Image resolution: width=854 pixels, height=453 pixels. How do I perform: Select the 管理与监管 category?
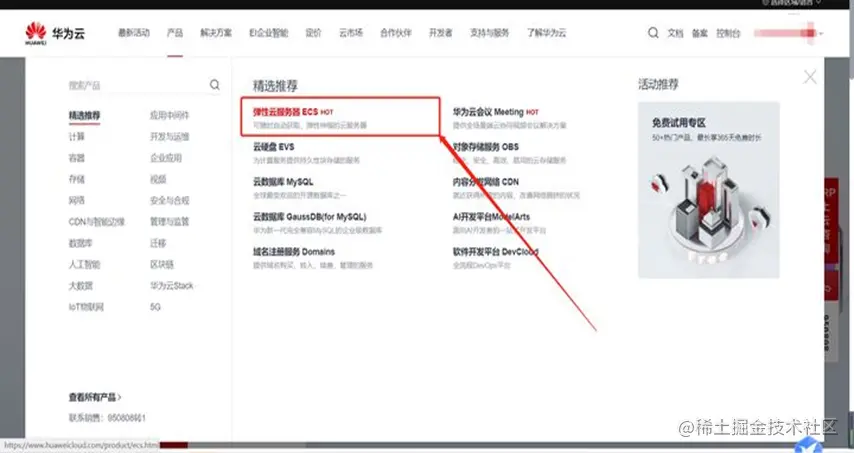[x=169, y=222]
